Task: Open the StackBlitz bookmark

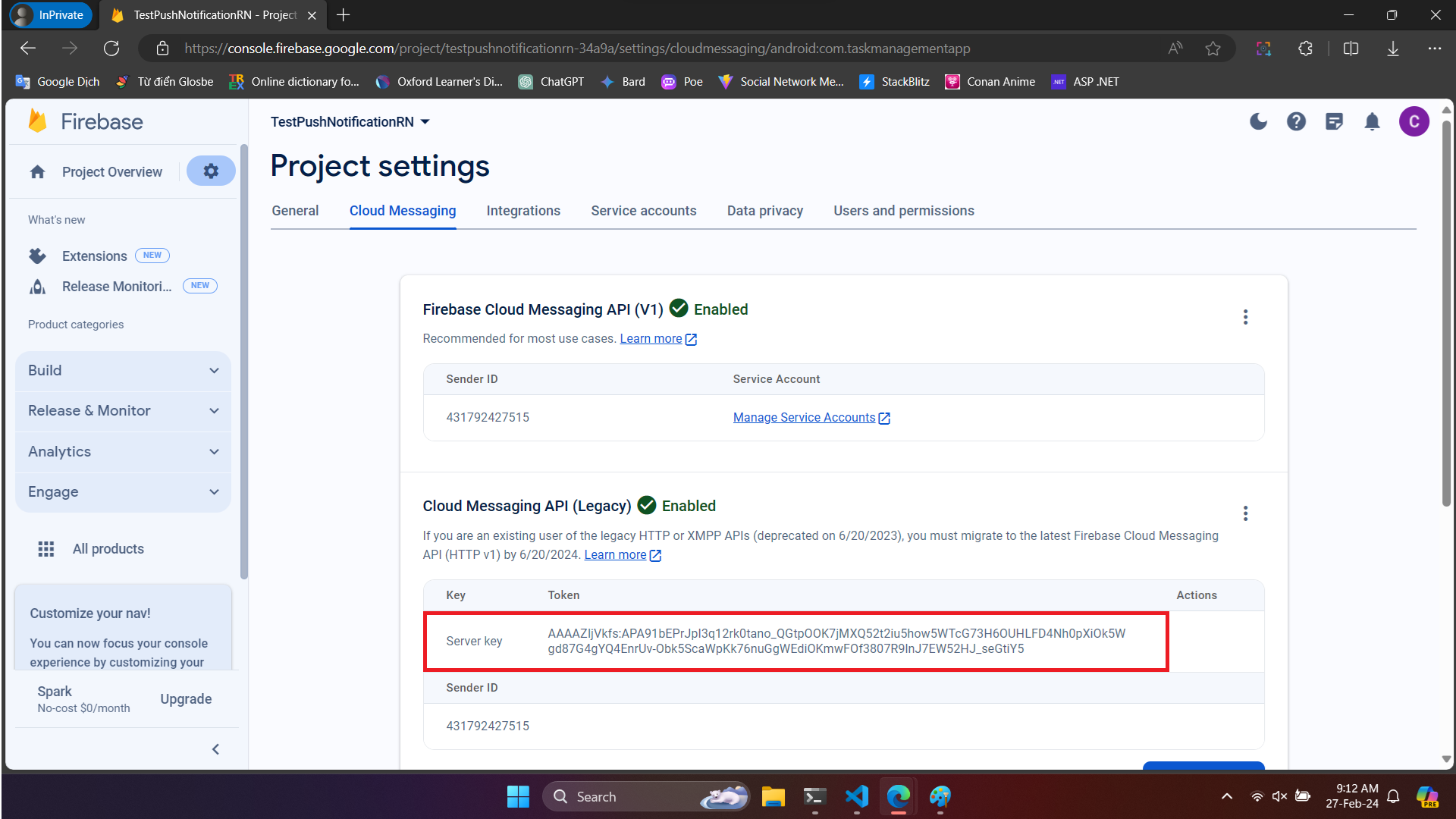Action: [895, 82]
